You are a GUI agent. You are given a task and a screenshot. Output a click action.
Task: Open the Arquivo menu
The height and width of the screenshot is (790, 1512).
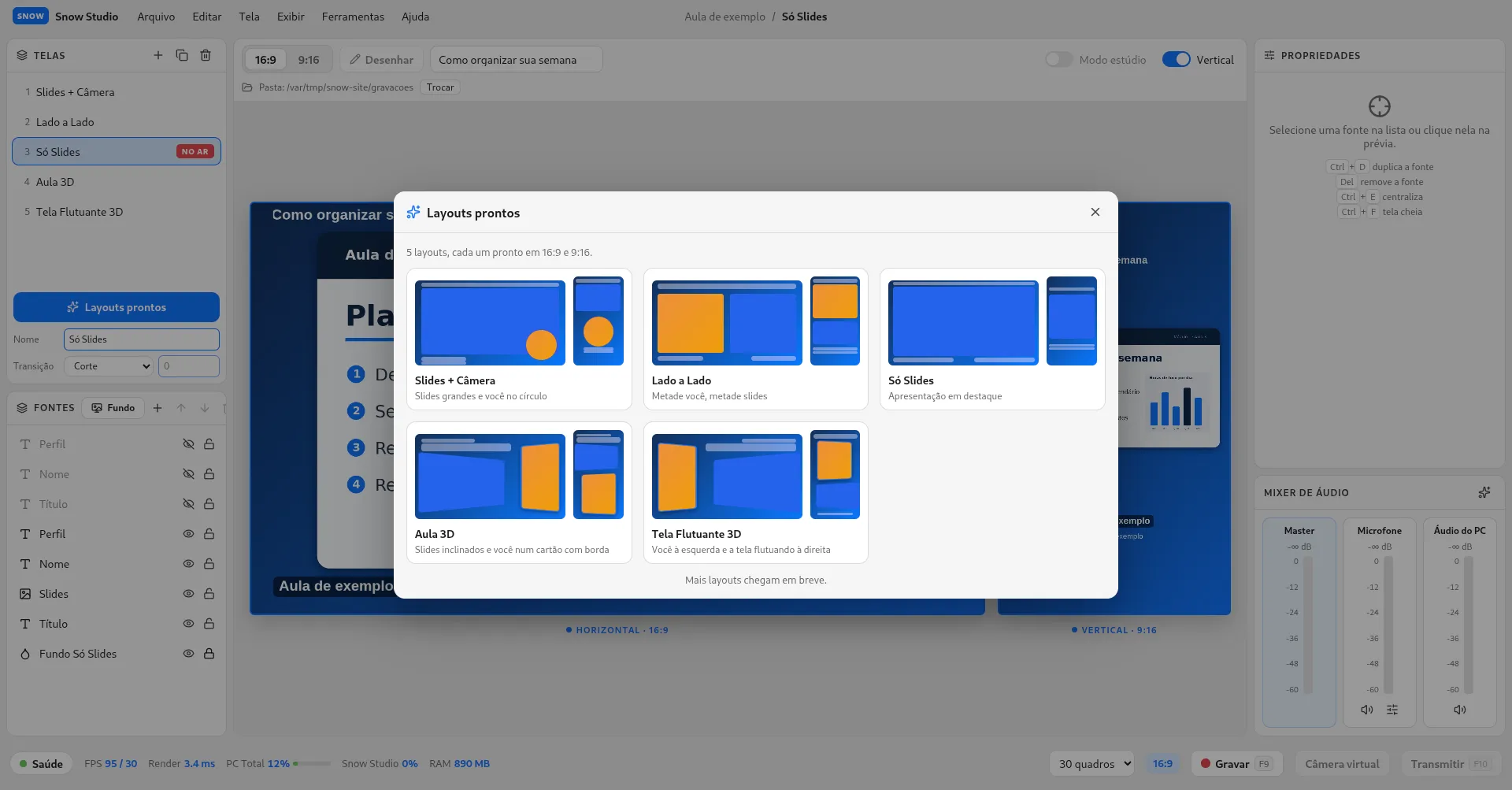click(x=156, y=17)
